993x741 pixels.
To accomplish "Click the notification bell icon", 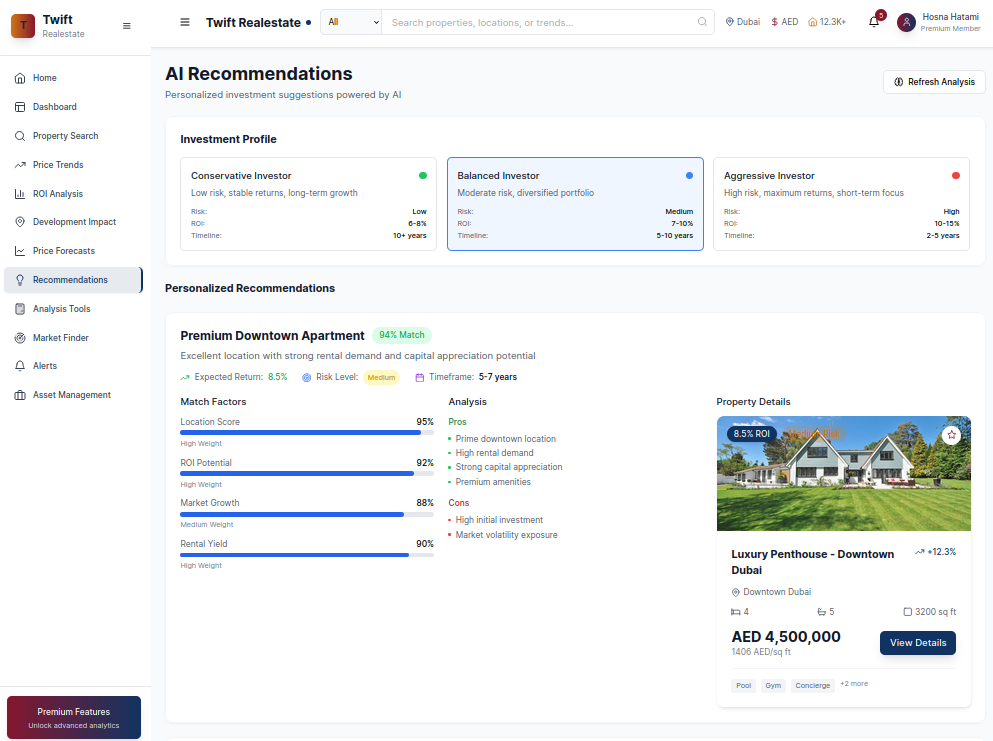I will point(874,22).
